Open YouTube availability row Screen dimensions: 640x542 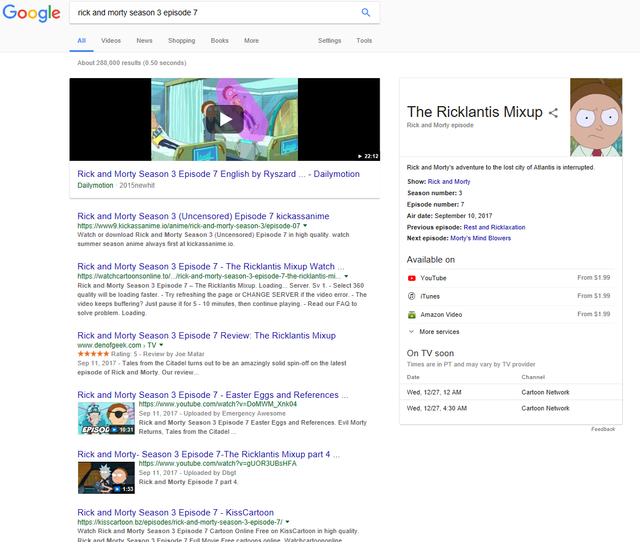(511, 278)
